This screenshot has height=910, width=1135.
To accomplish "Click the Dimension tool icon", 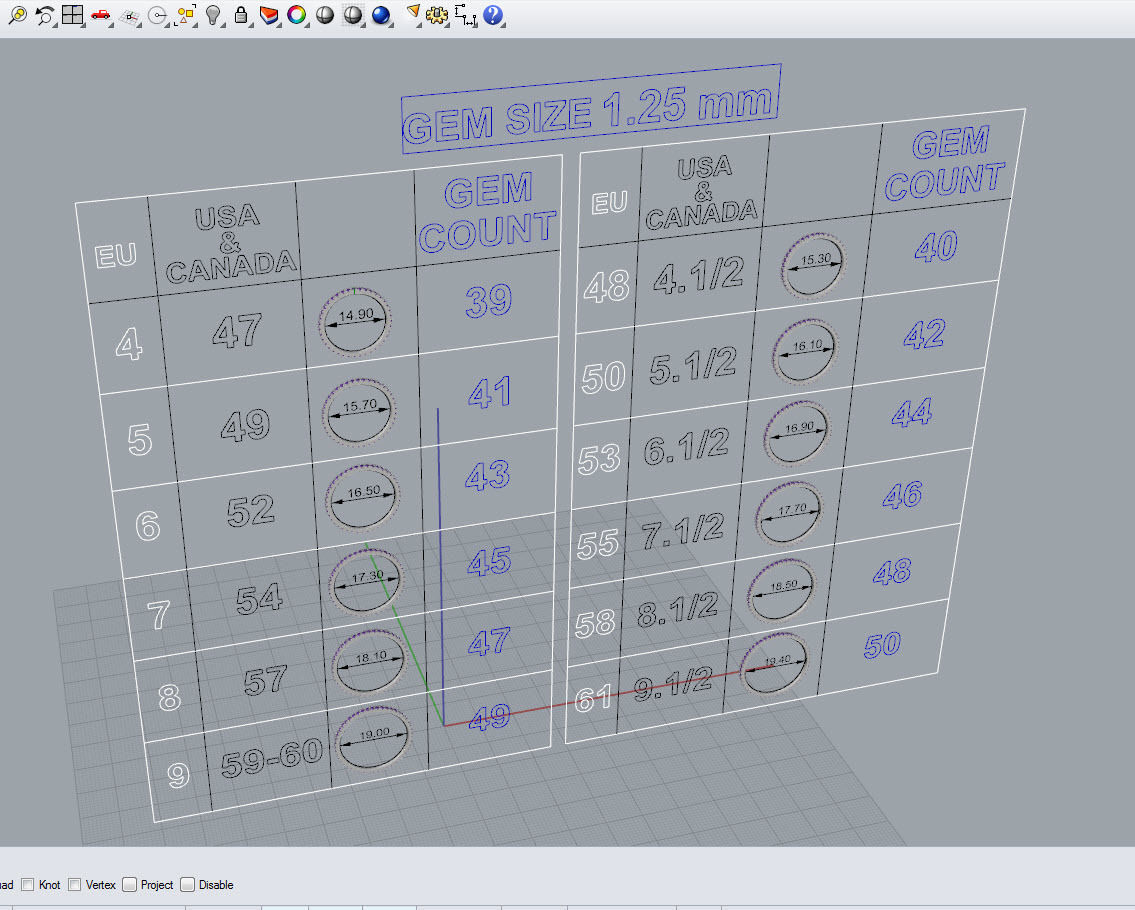I will point(465,14).
